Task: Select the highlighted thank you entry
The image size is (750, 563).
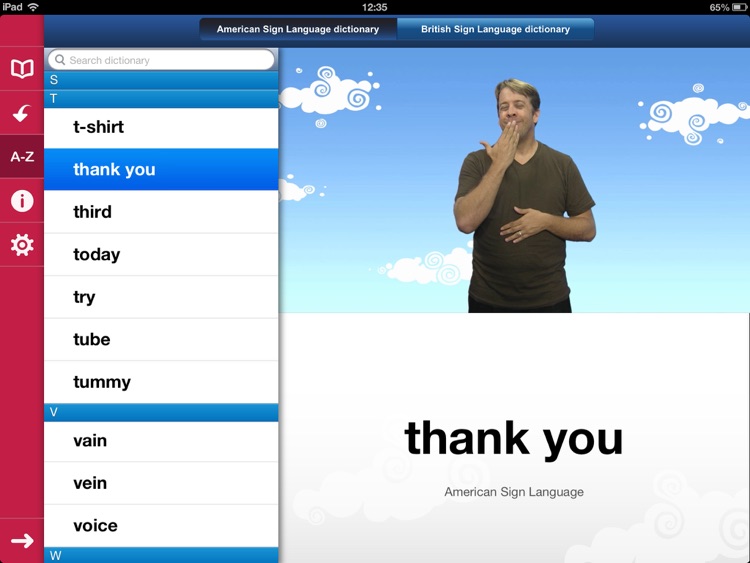Action: (161, 169)
